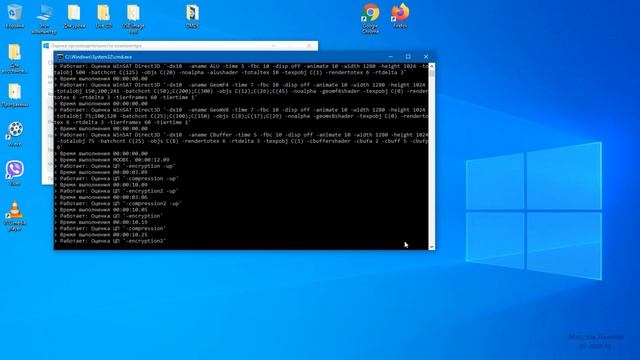Click the line ending '-compression2 -up'

tap(118, 203)
